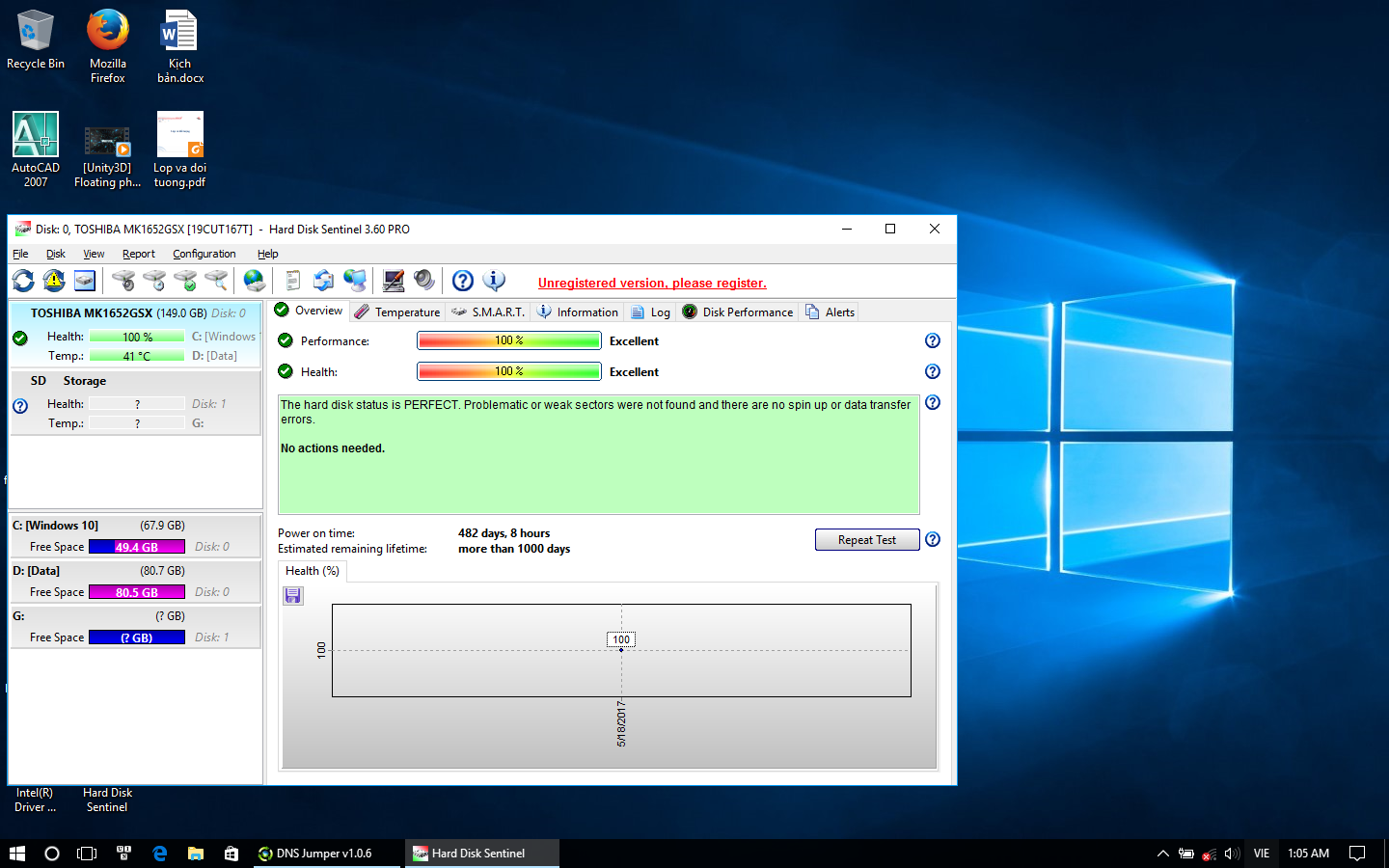Click the speaker icon in the toolbar

click(424, 281)
